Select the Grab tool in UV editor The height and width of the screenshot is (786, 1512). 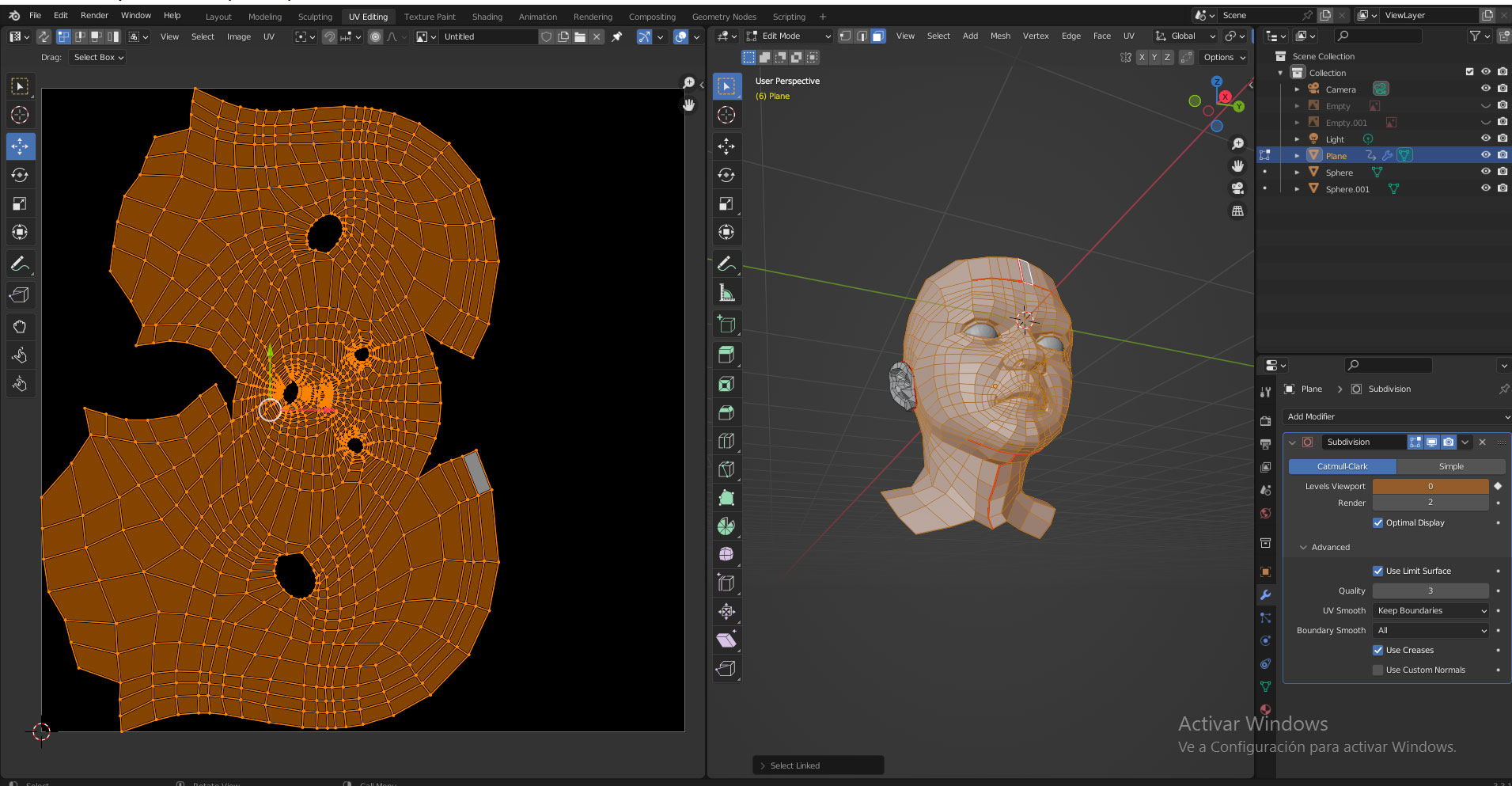tap(20, 327)
